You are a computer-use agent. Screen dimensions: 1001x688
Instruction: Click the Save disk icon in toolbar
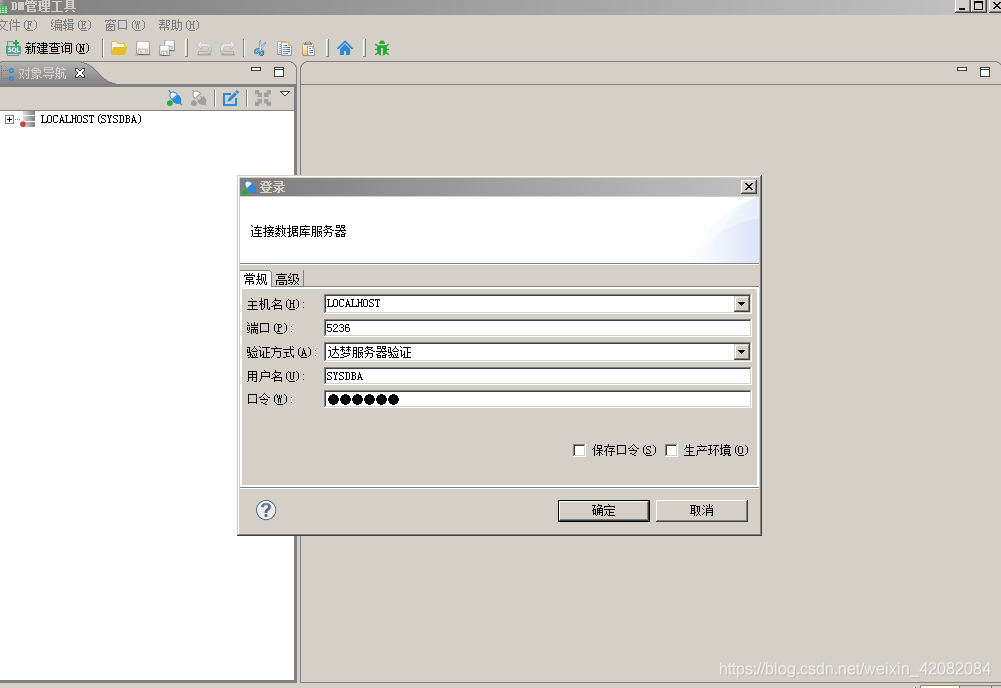pyautogui.click(x=143, y=49)
